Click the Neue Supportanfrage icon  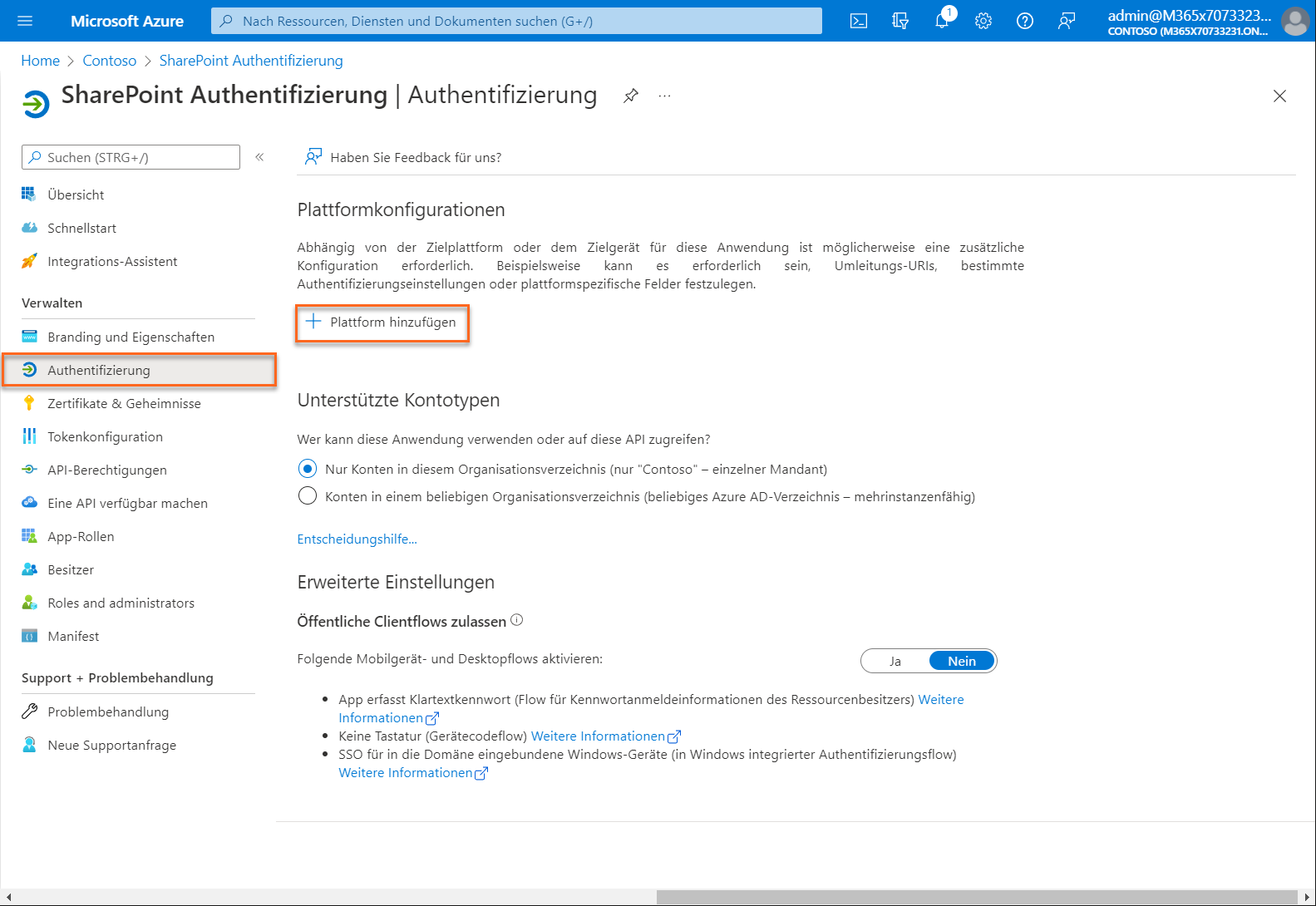click(x=29, y=745)
